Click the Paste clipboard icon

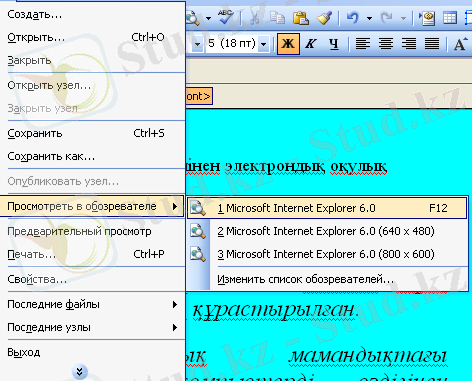click(301, 17)
